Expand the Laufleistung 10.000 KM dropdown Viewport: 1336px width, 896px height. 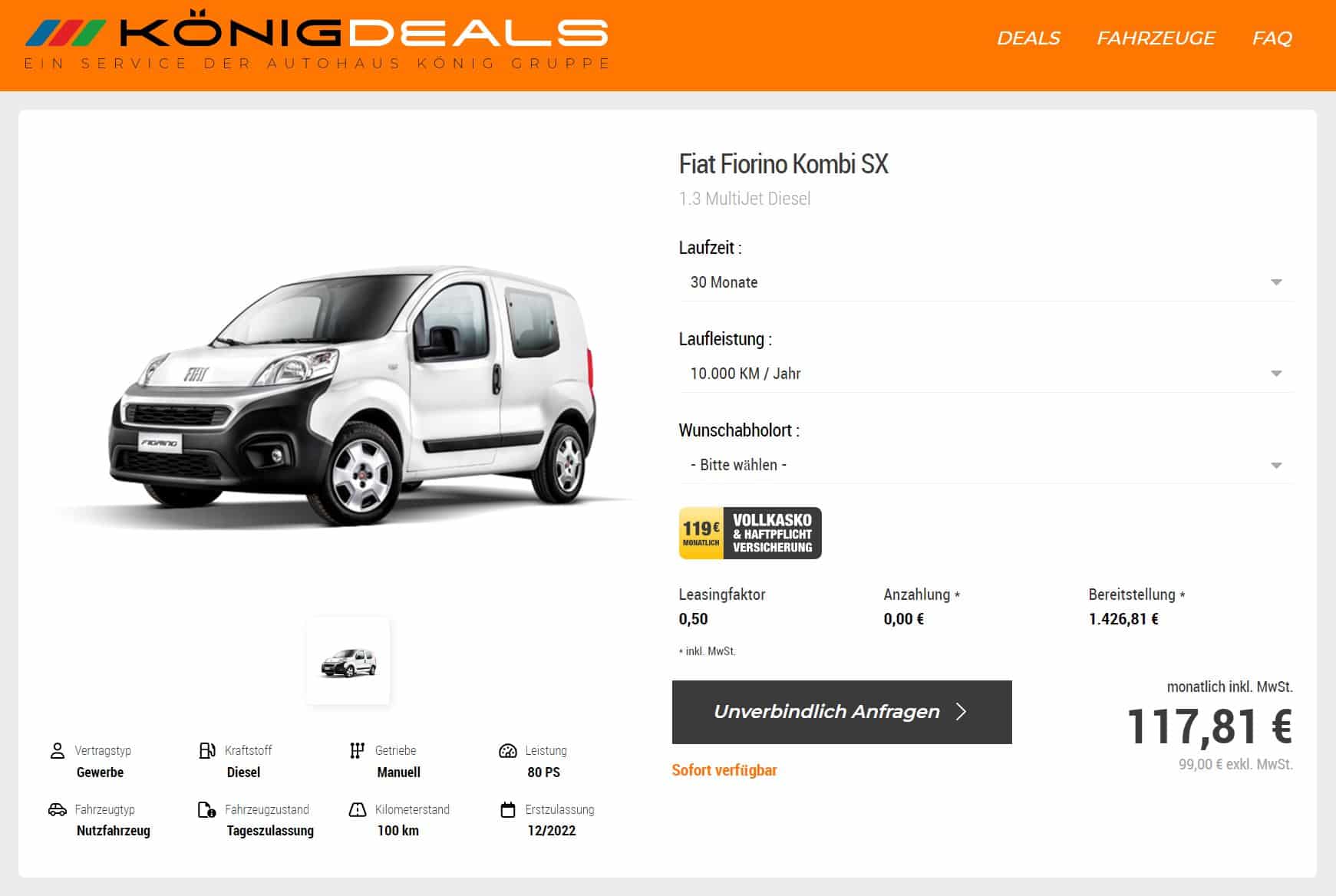pyautogui.click(x=986, y=374)
